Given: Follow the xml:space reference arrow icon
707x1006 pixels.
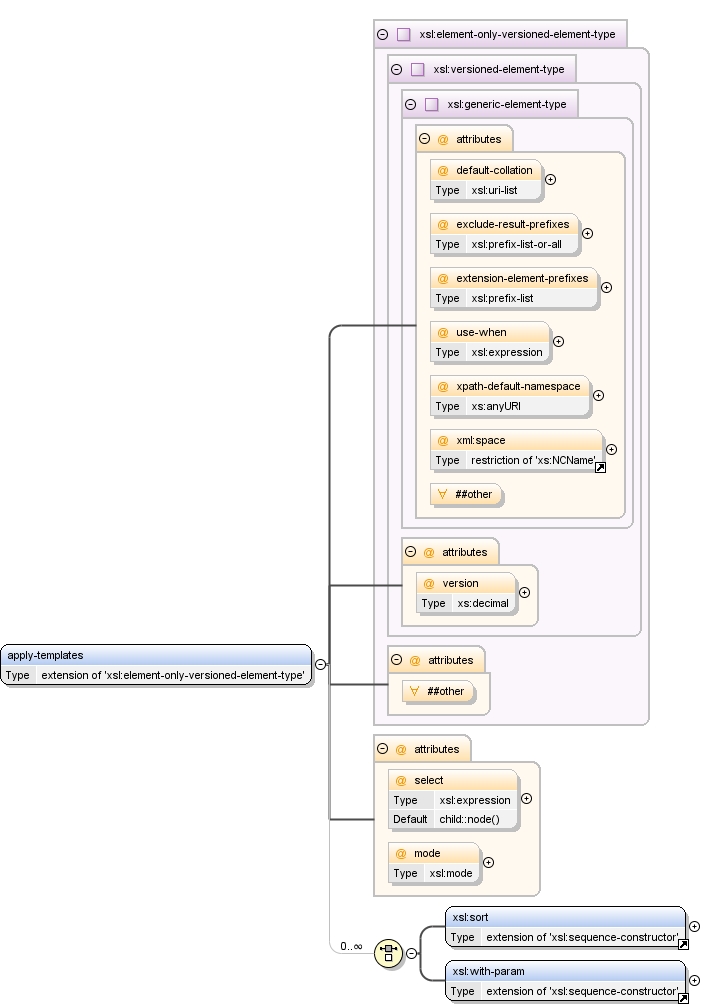Looking at the screenshot, I should 601,468.
